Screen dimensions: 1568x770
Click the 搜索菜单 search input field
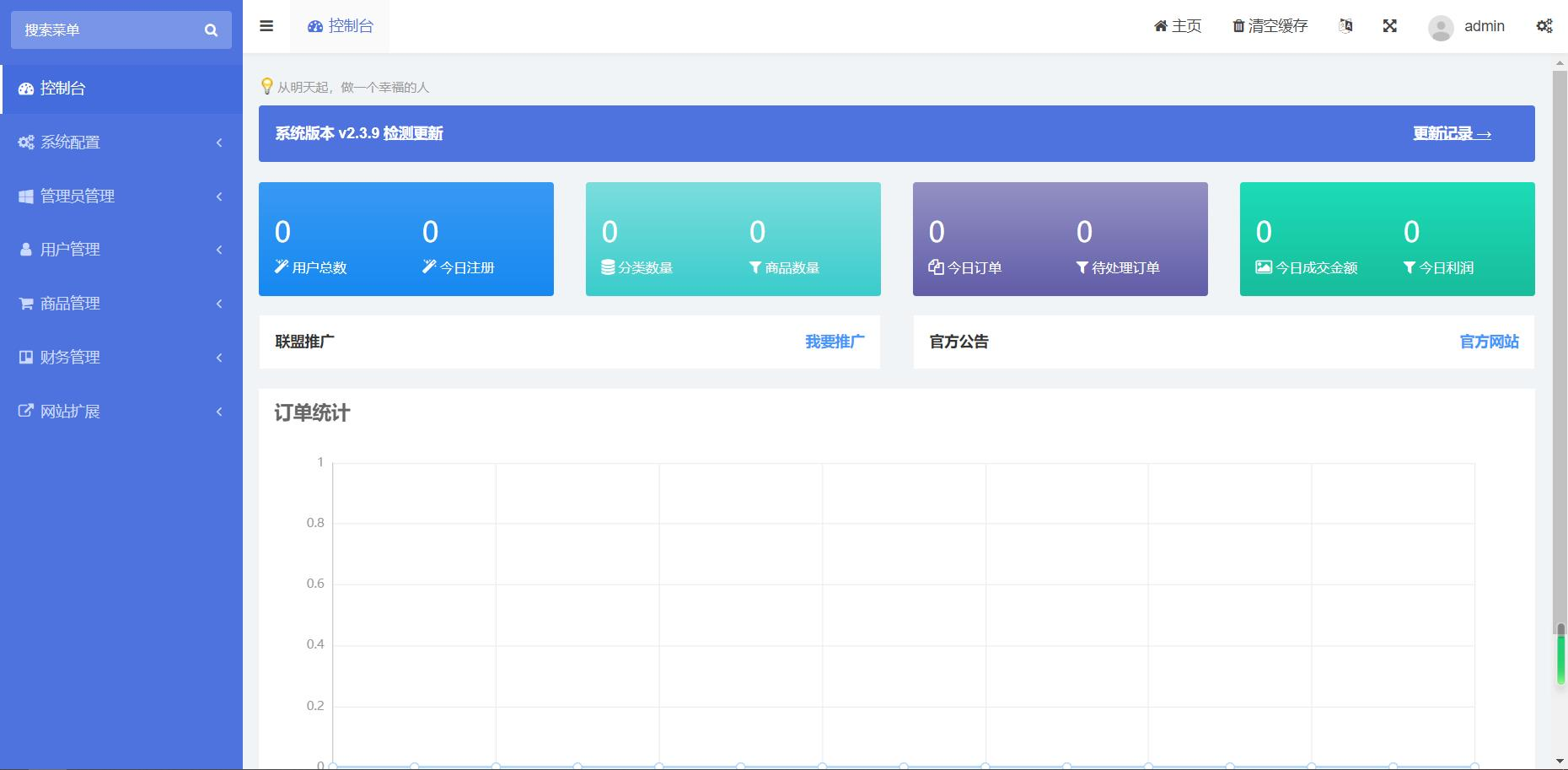[105, 30]
